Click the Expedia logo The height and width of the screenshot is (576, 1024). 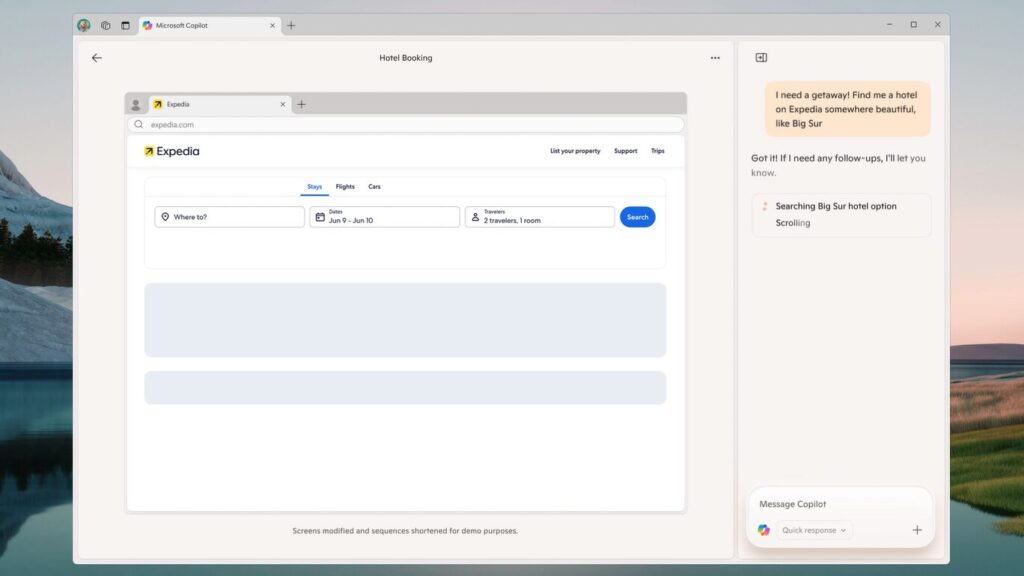point(172,152)
